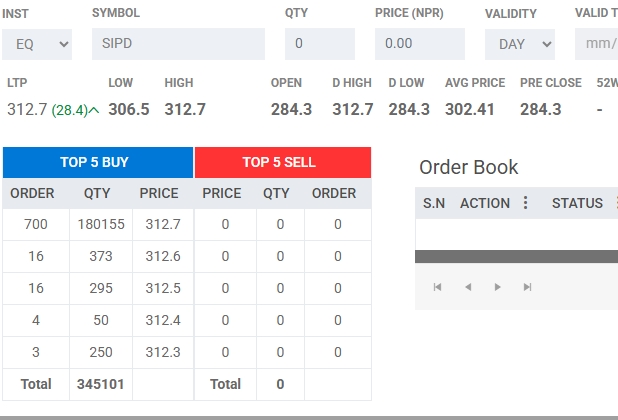
Task: Open the VALIDITY dropdown showing DAY
Action: click(519, 44)
